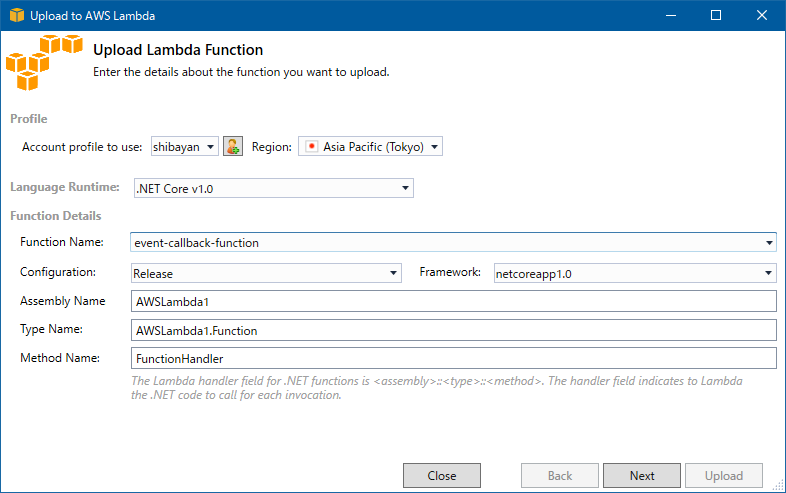Open the Account profile dropdown showing shibayan
The width and height of the screenshot is (786, 493).
tap(184, 146)
